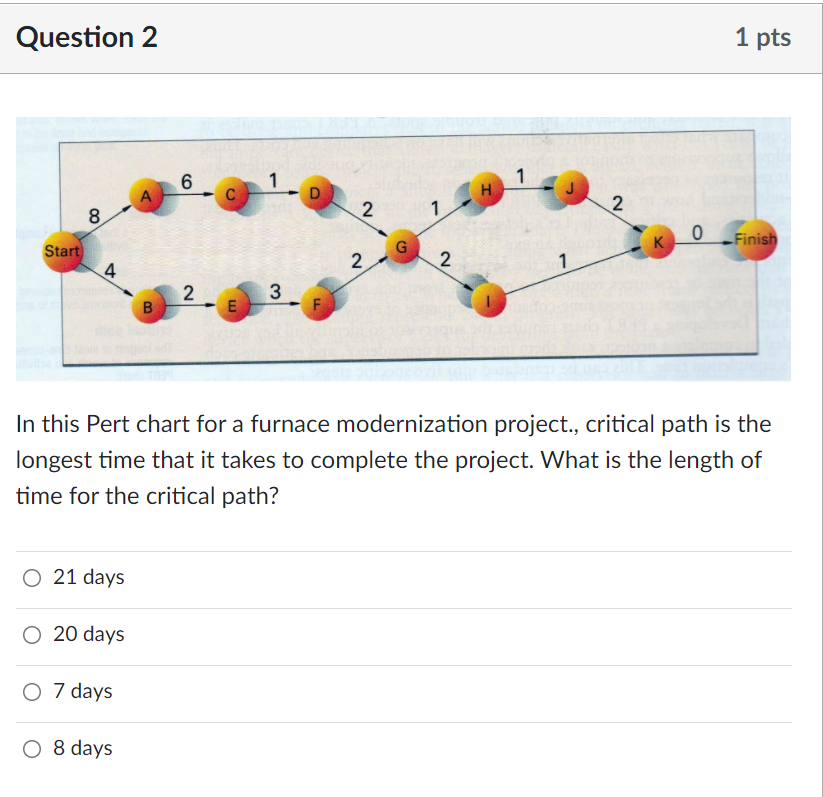Click node C in the chart
This screenshot has width=823, height=797.
point(231,194)
